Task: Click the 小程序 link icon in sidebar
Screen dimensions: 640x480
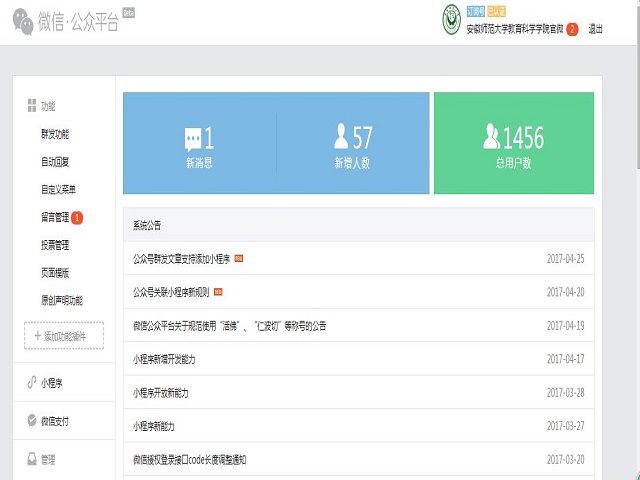Action: coord(32,383)
